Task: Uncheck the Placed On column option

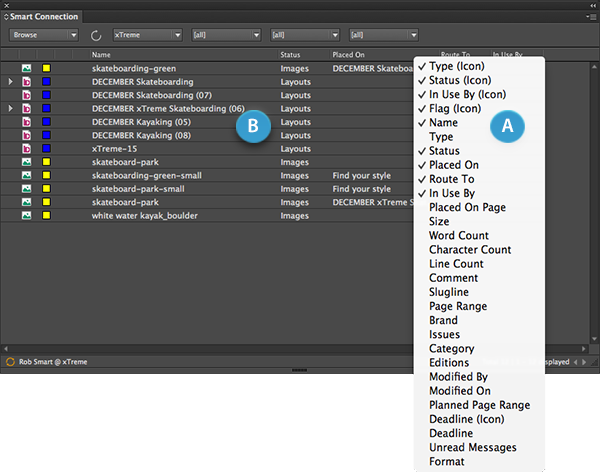Action: point(479,165)
